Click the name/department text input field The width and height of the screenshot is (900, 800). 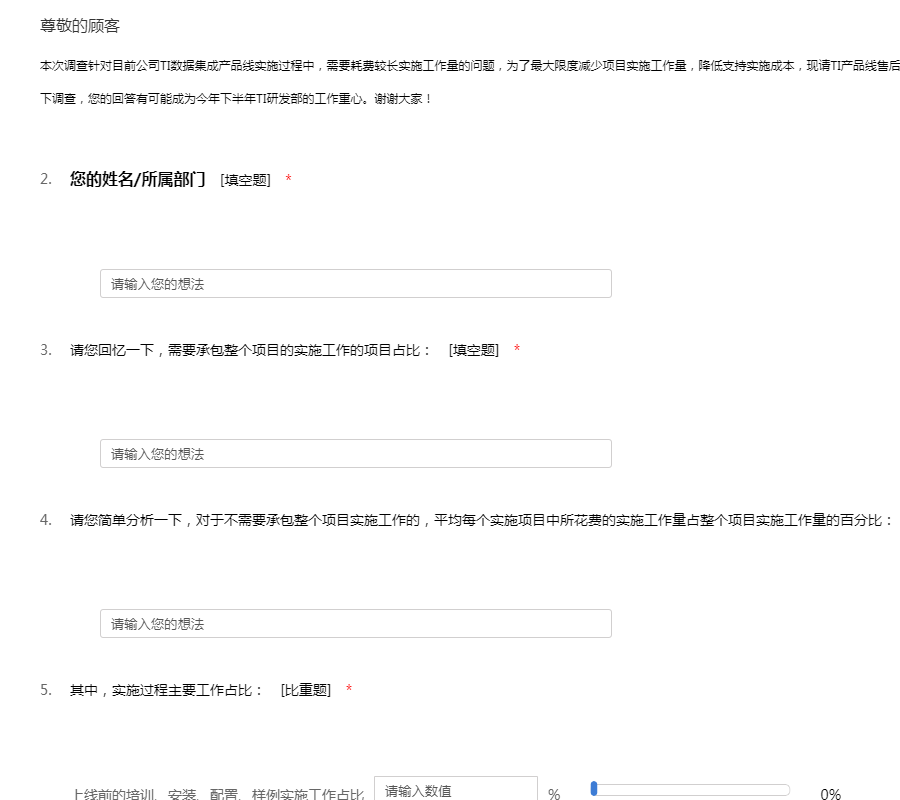coord(355,284)
